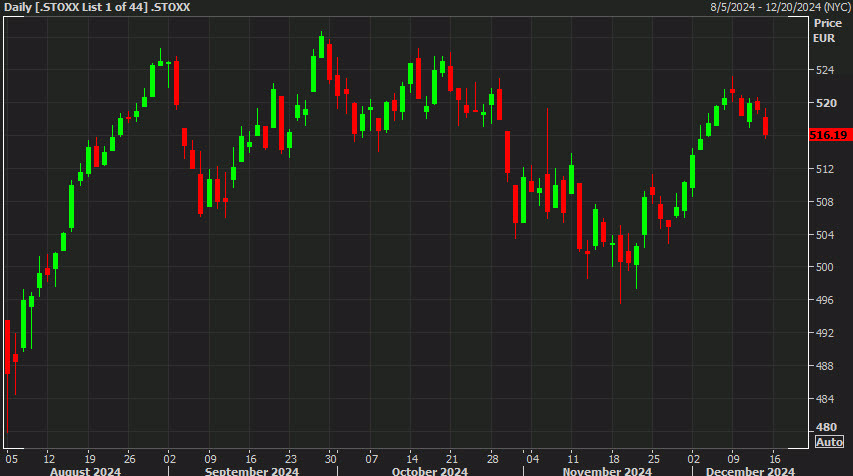The image size is (853, 476).
Task: Click the red 516.19 last-price label
Action: click(829, 135)
